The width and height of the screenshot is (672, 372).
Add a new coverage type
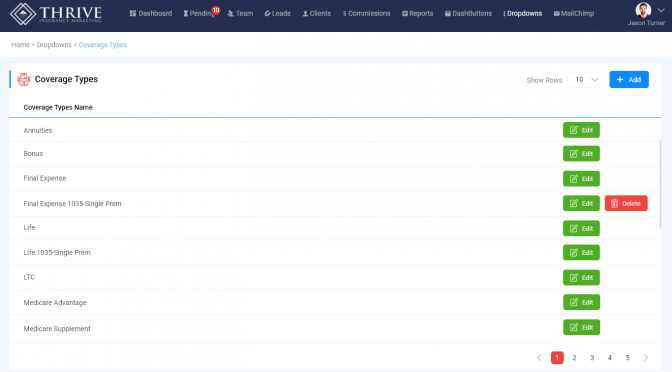pos(629,80)
